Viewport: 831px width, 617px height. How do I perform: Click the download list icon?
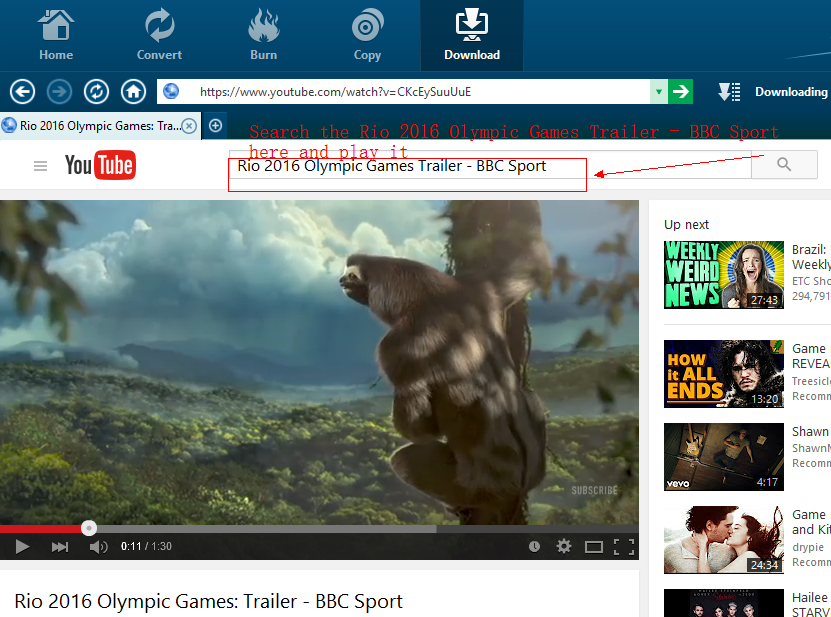click(x=729, y=92)
